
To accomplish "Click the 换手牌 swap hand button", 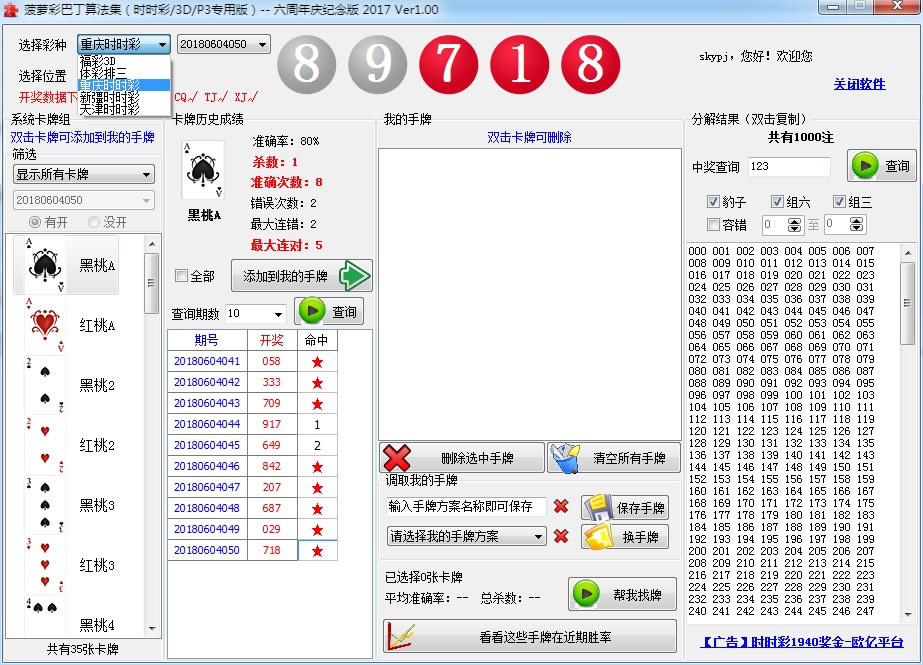I will click(x=625, y=537).
